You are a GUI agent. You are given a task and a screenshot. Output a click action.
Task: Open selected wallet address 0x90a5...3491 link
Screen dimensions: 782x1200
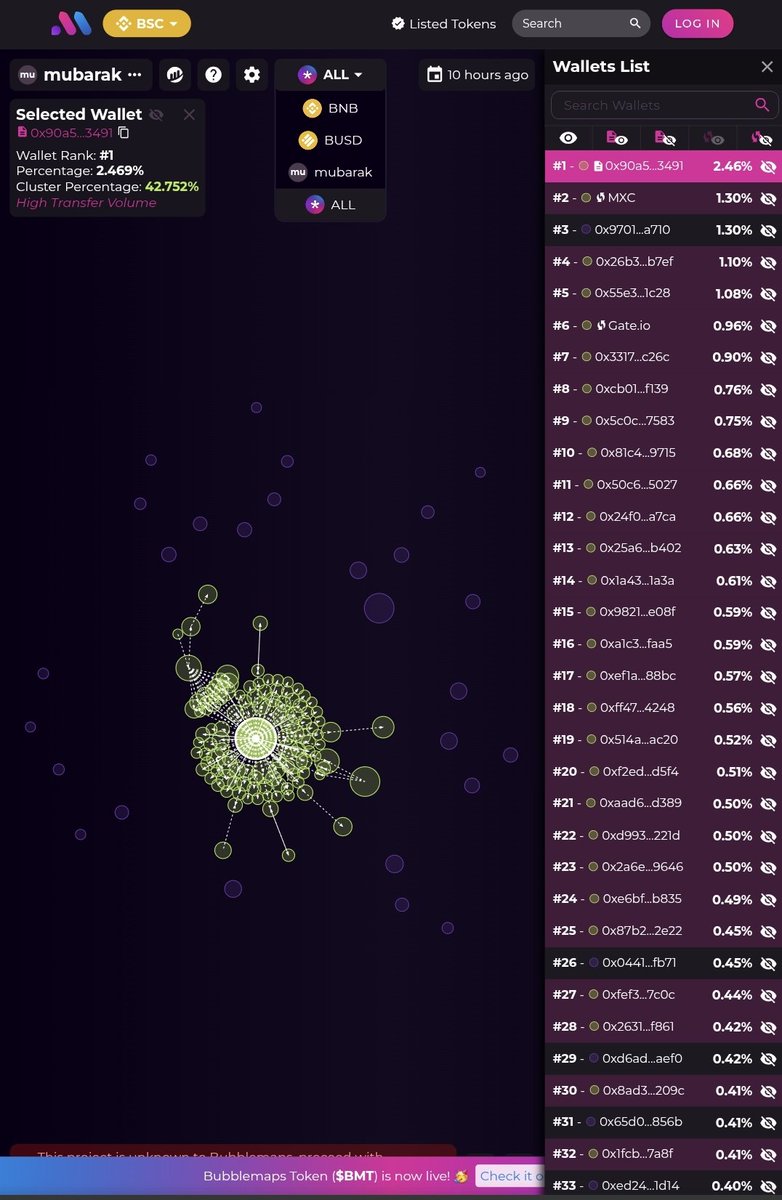point(71,132)
